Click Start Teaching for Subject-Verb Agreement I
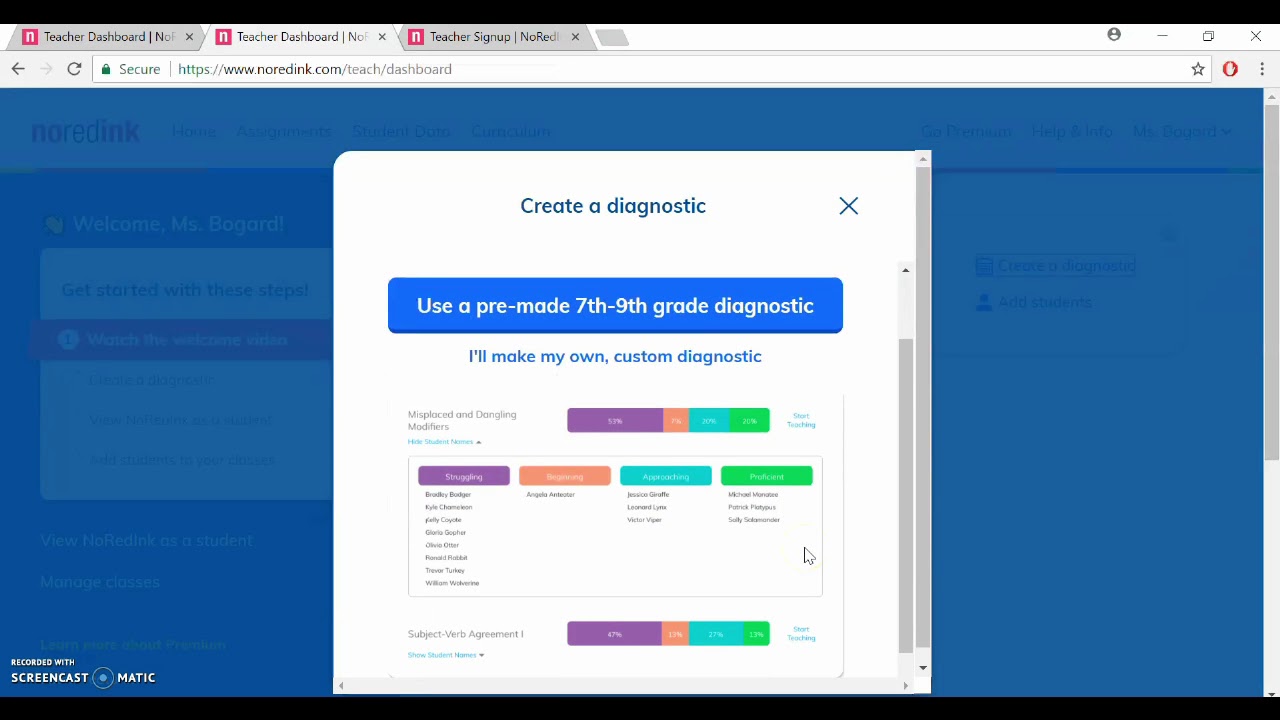 click(x=801, y=633)
